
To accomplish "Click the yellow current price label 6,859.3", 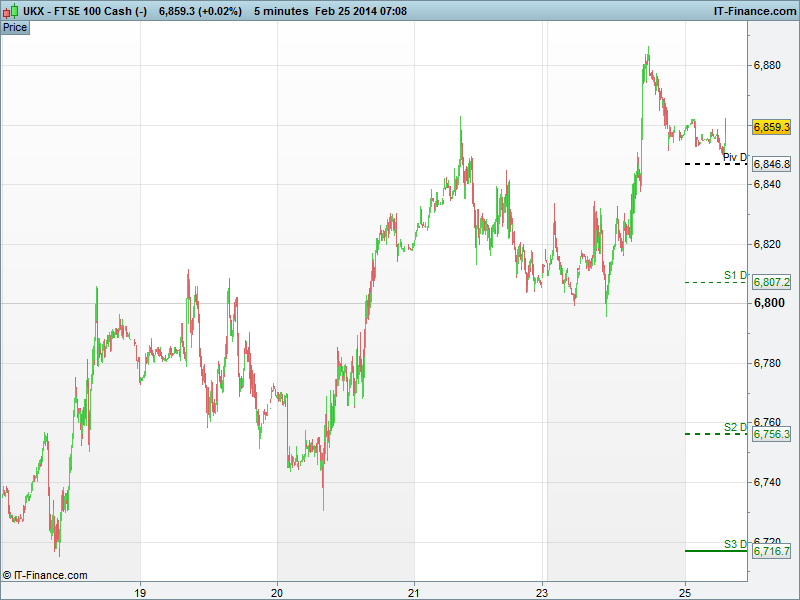I will [771, 128].
